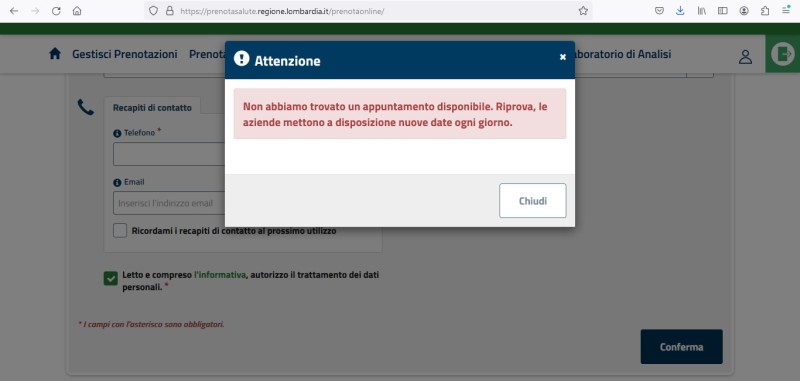Open the Pocket save icon
The width and height of the screenshot is (800, 381).
659,11
